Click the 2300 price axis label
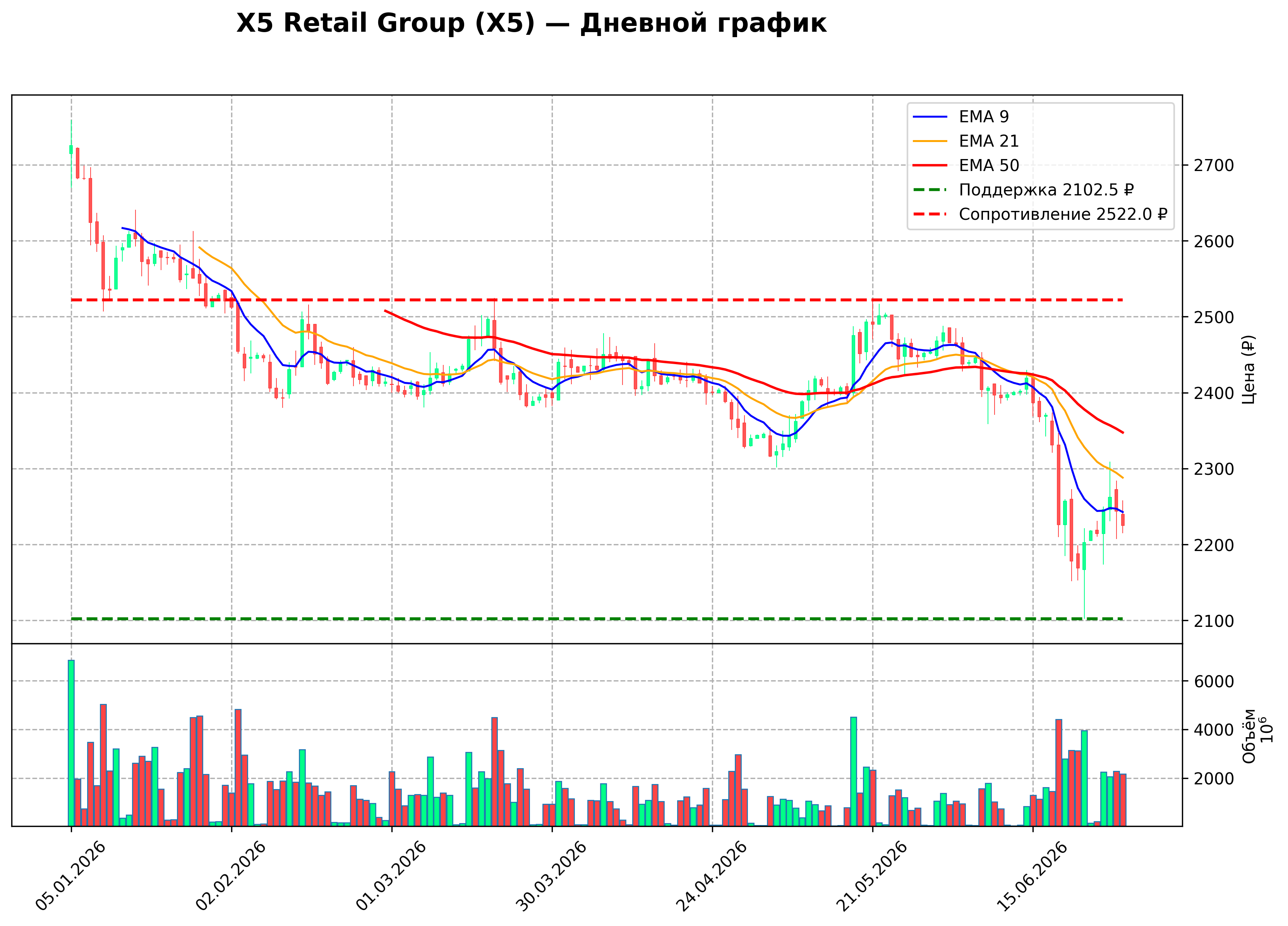The height and width of the screenshot is (926, 1288). 1214,469
